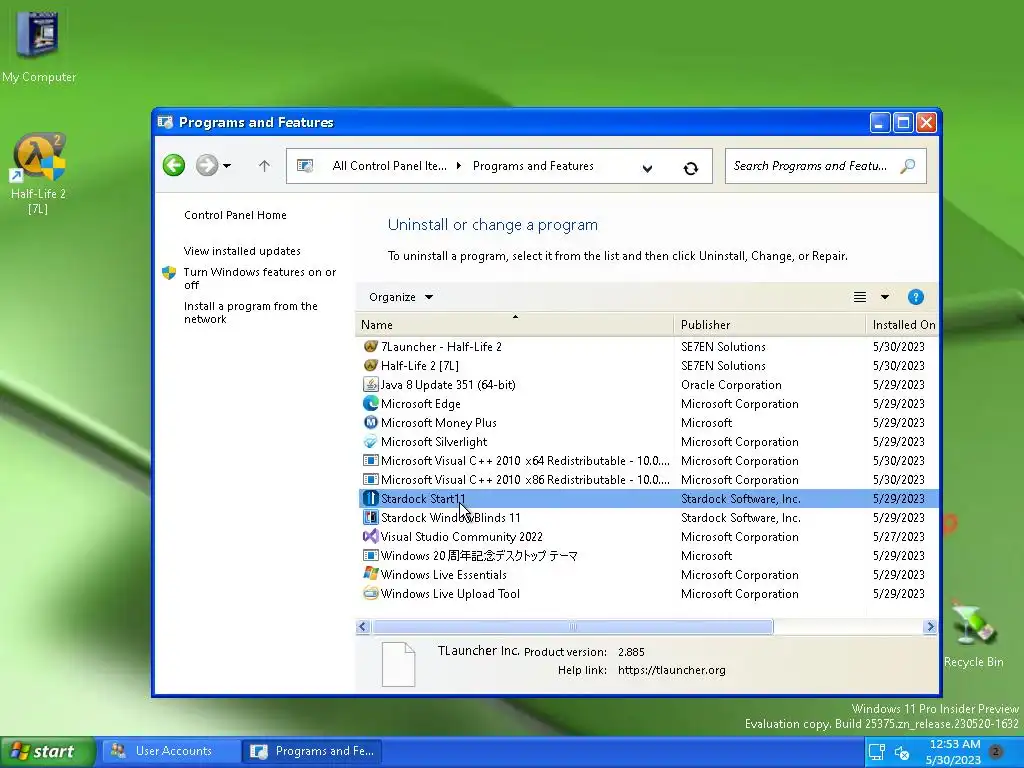Select Visual C++ 2010 x86 Redistributable icon
The width and height of the screenshot is (1024, 768).
(370, 479)
